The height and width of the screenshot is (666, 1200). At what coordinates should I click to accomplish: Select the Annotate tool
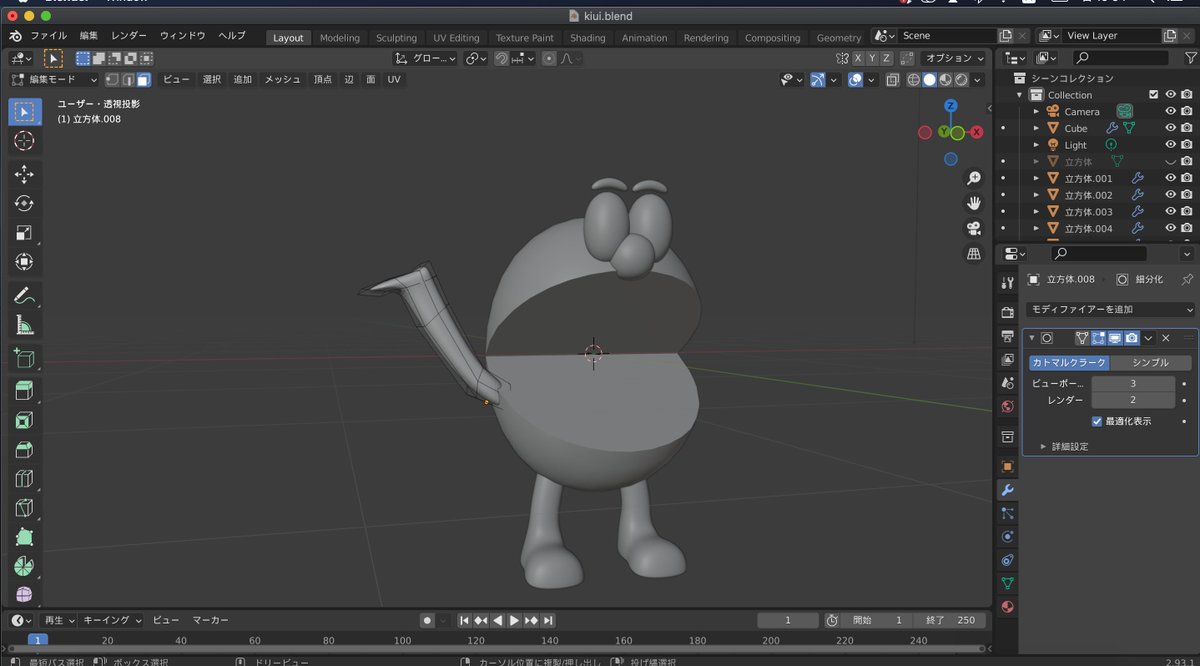25,296
